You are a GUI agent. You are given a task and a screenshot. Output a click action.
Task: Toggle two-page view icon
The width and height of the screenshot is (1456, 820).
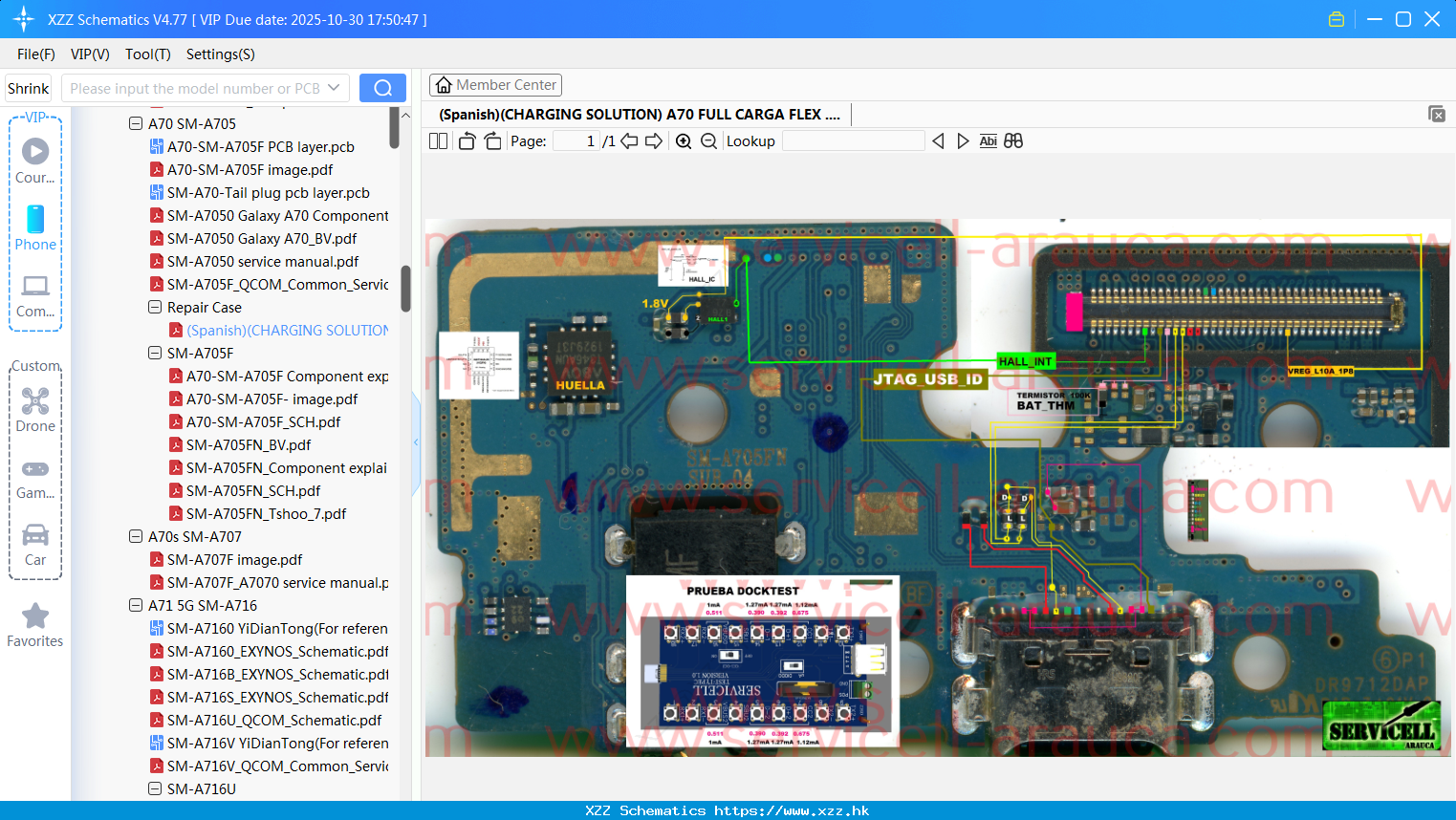pos(439,140)
